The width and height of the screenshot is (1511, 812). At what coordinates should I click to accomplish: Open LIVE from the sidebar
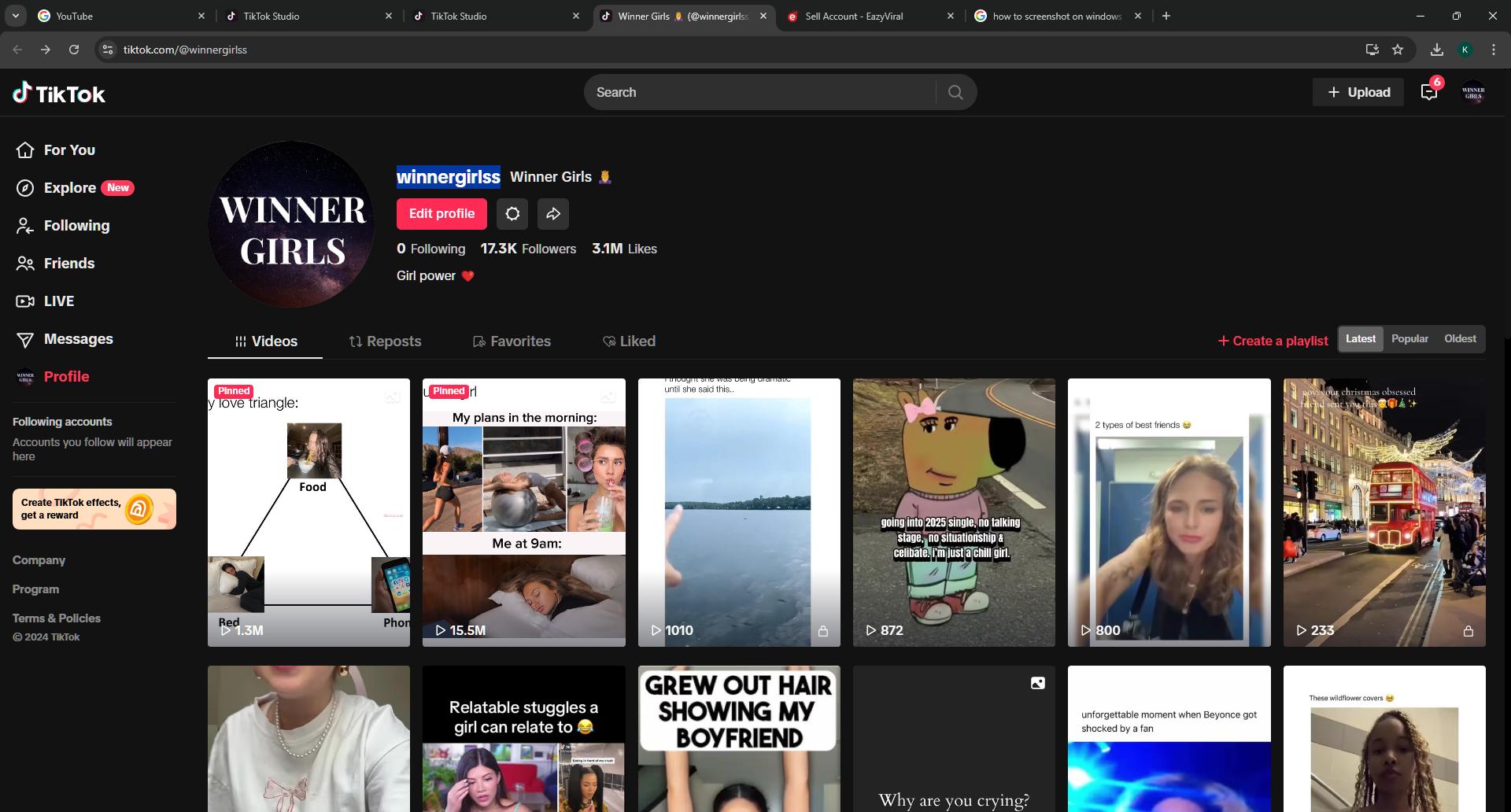[45, 301]
